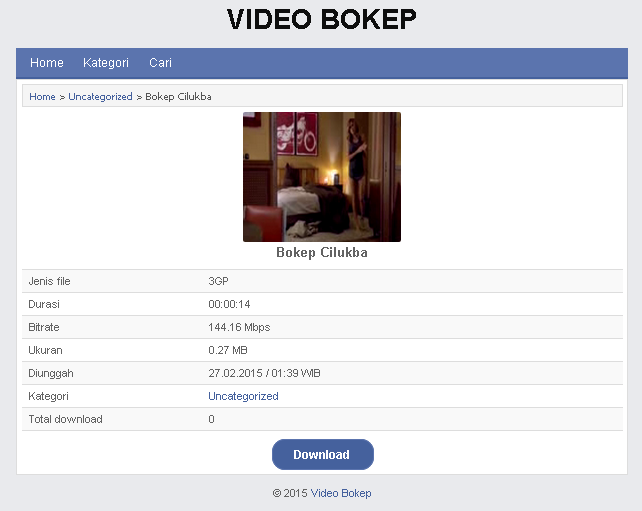The height and width of the screenshot is (511, 642).
Task: Click the Bokep Cilukba breadcrumb text
Action: pyautogui.click(x=178, y=97)
